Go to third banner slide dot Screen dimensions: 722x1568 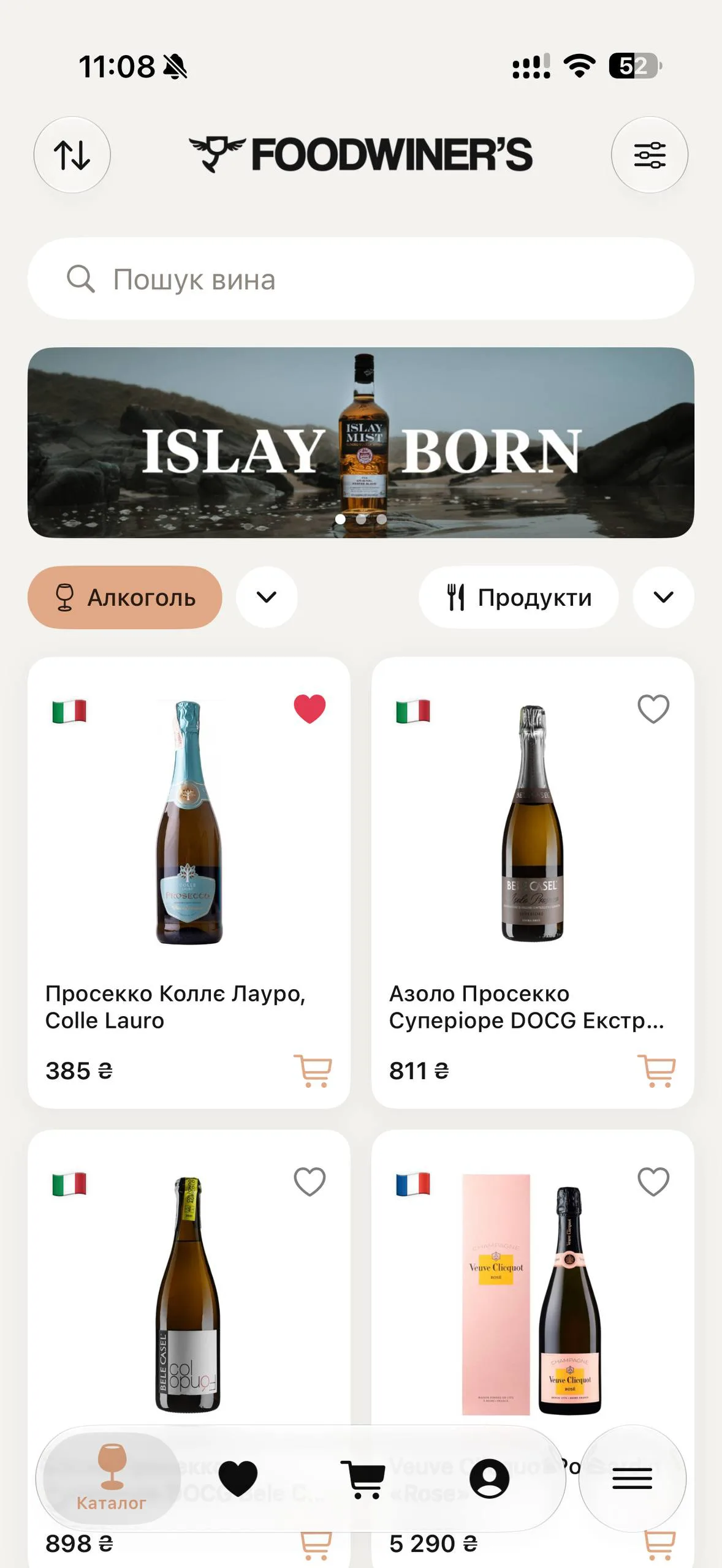pyautogui.click(x=382, y=519)
